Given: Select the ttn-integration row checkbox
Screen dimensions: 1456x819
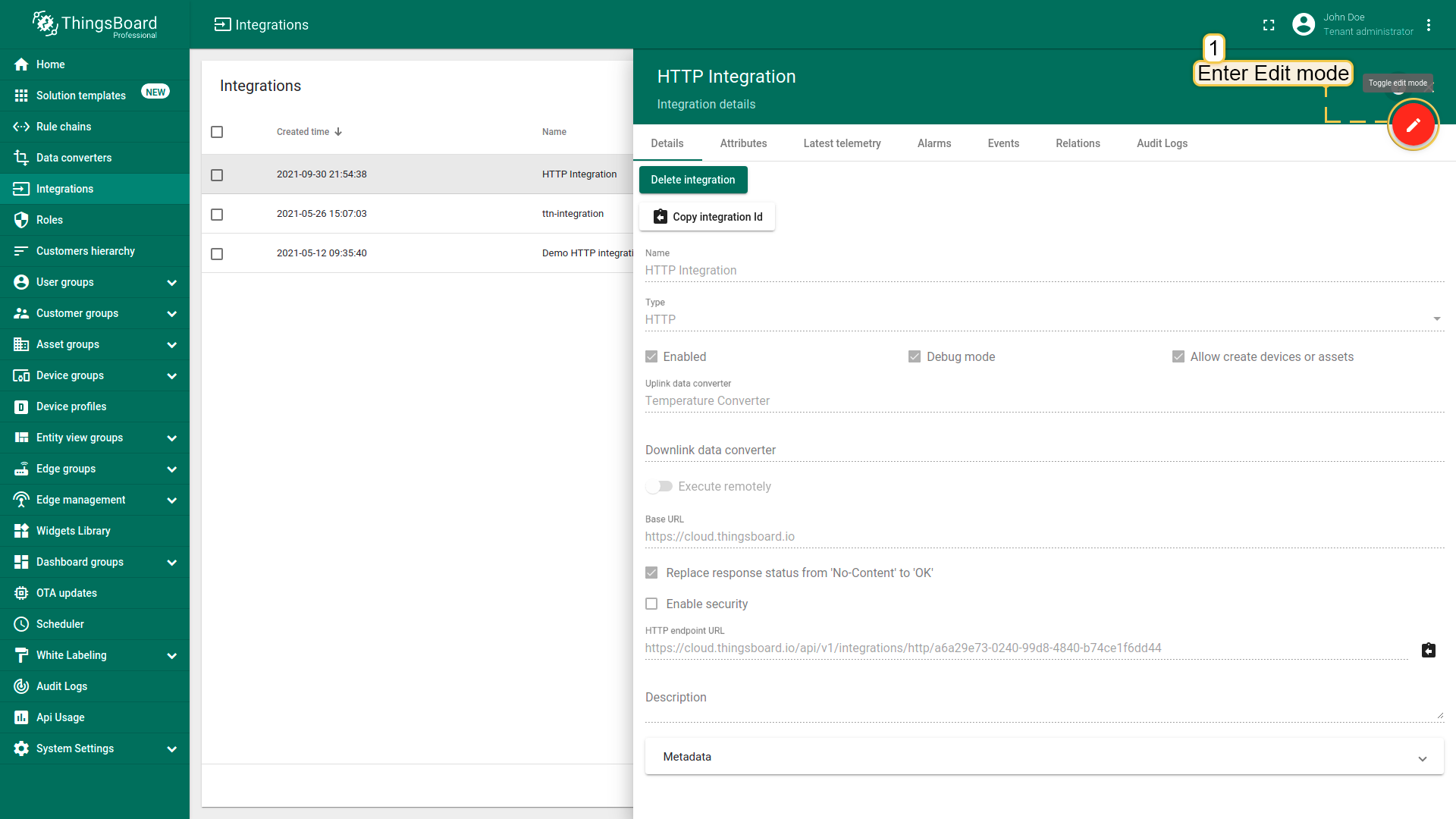Looking at the screenshot, I should point(217,215).
